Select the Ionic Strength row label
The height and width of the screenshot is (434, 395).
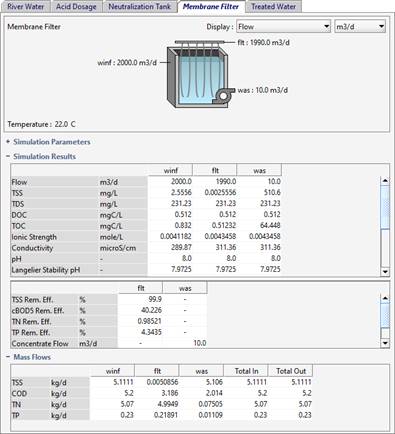click(x=34, y=237)
